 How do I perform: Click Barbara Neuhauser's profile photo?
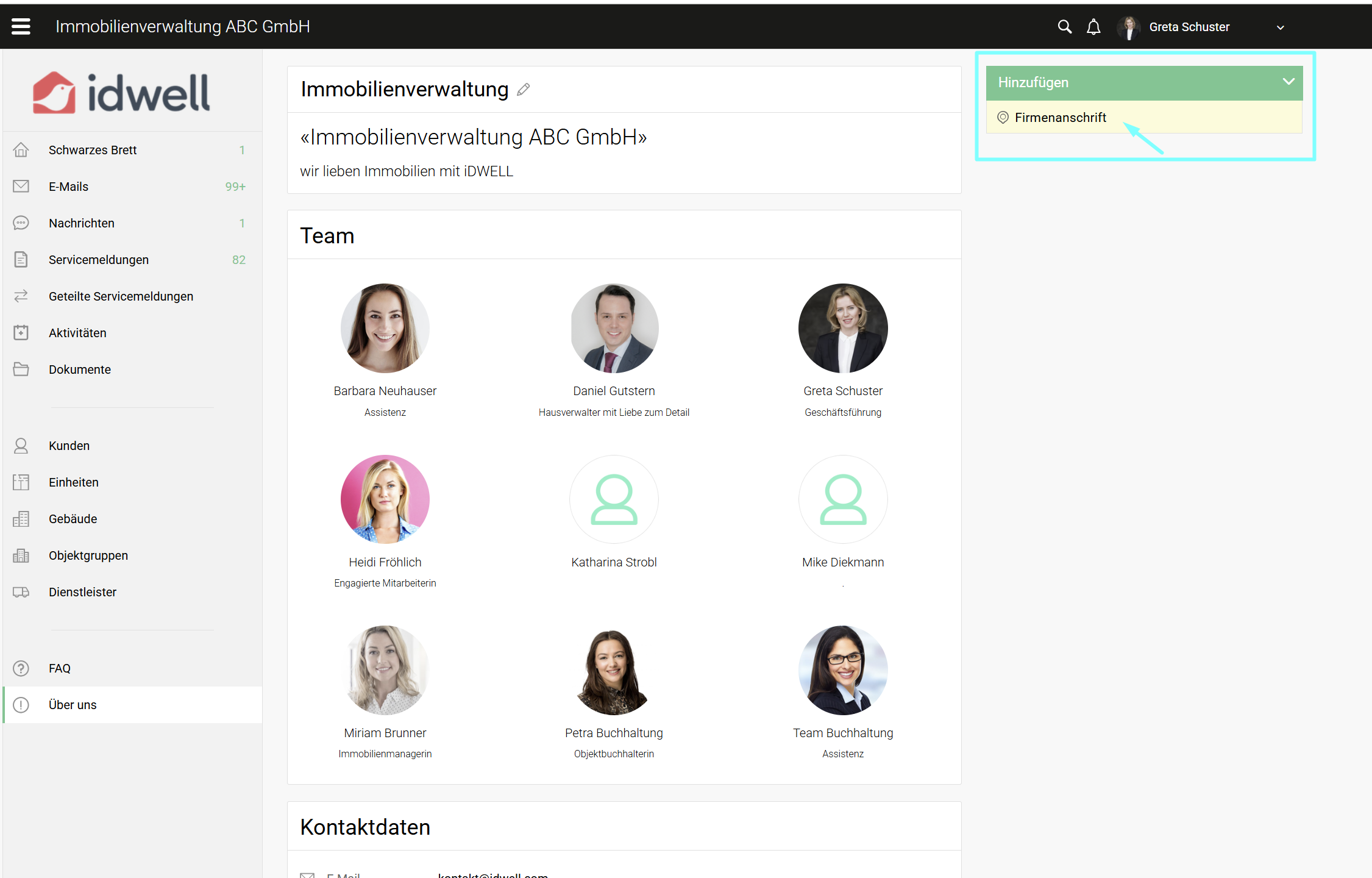click(x=385, y=329)
